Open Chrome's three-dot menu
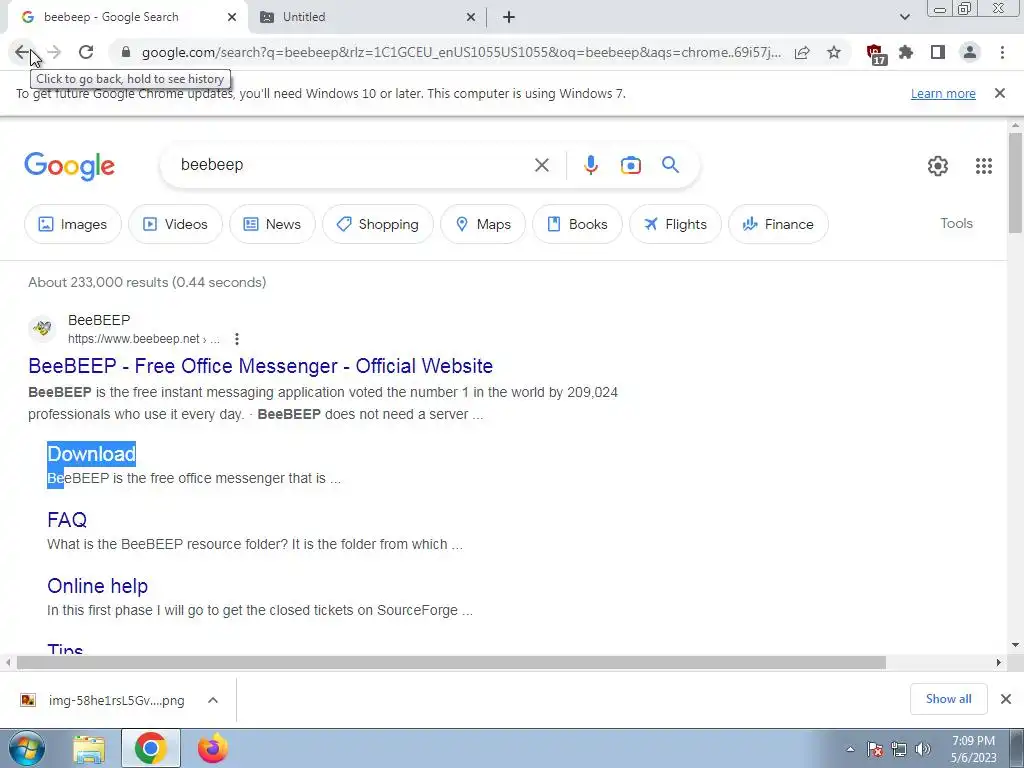 pyautogui.click(x=1002, y=52)
